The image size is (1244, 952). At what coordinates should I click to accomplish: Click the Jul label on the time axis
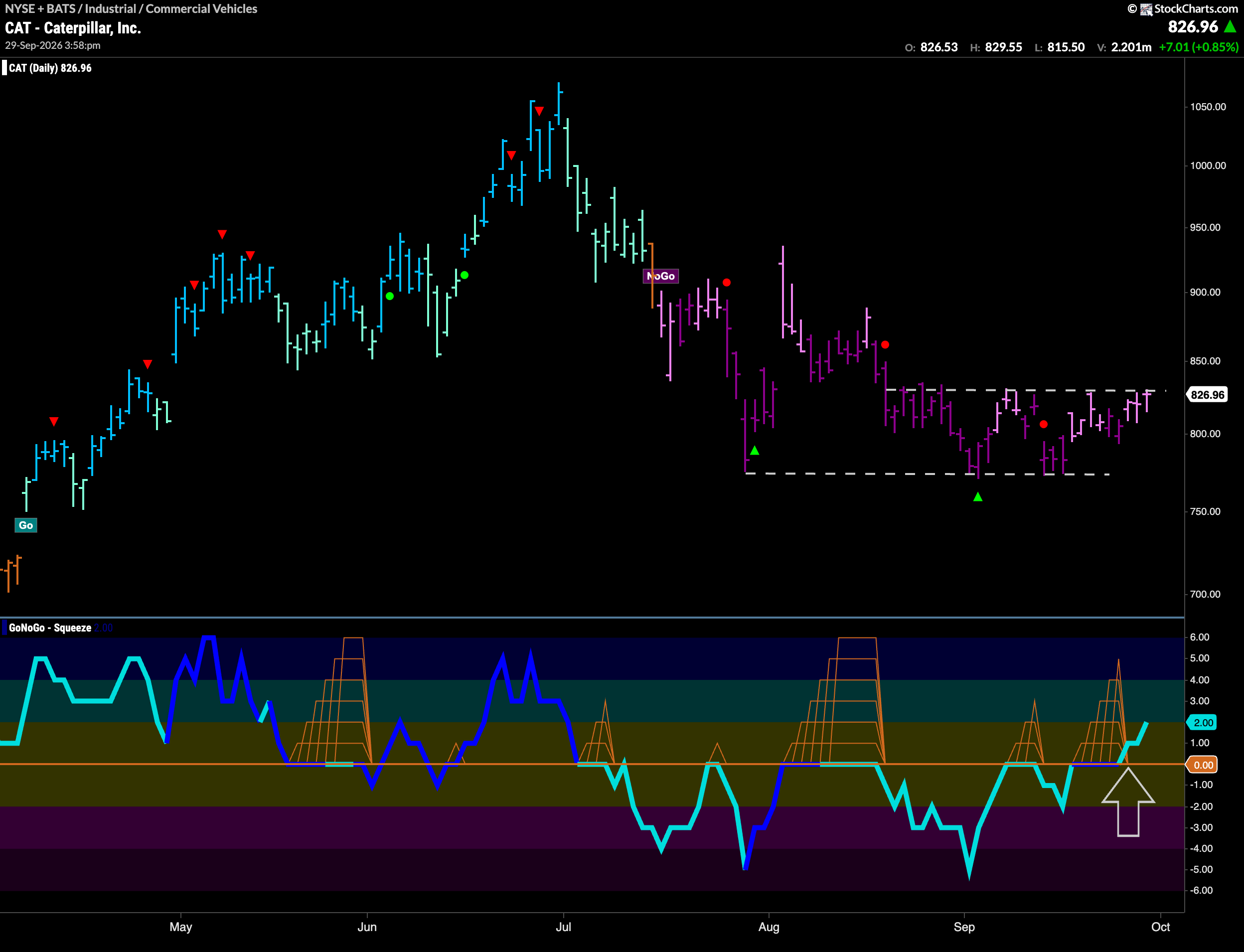click(x=563, y=927)
